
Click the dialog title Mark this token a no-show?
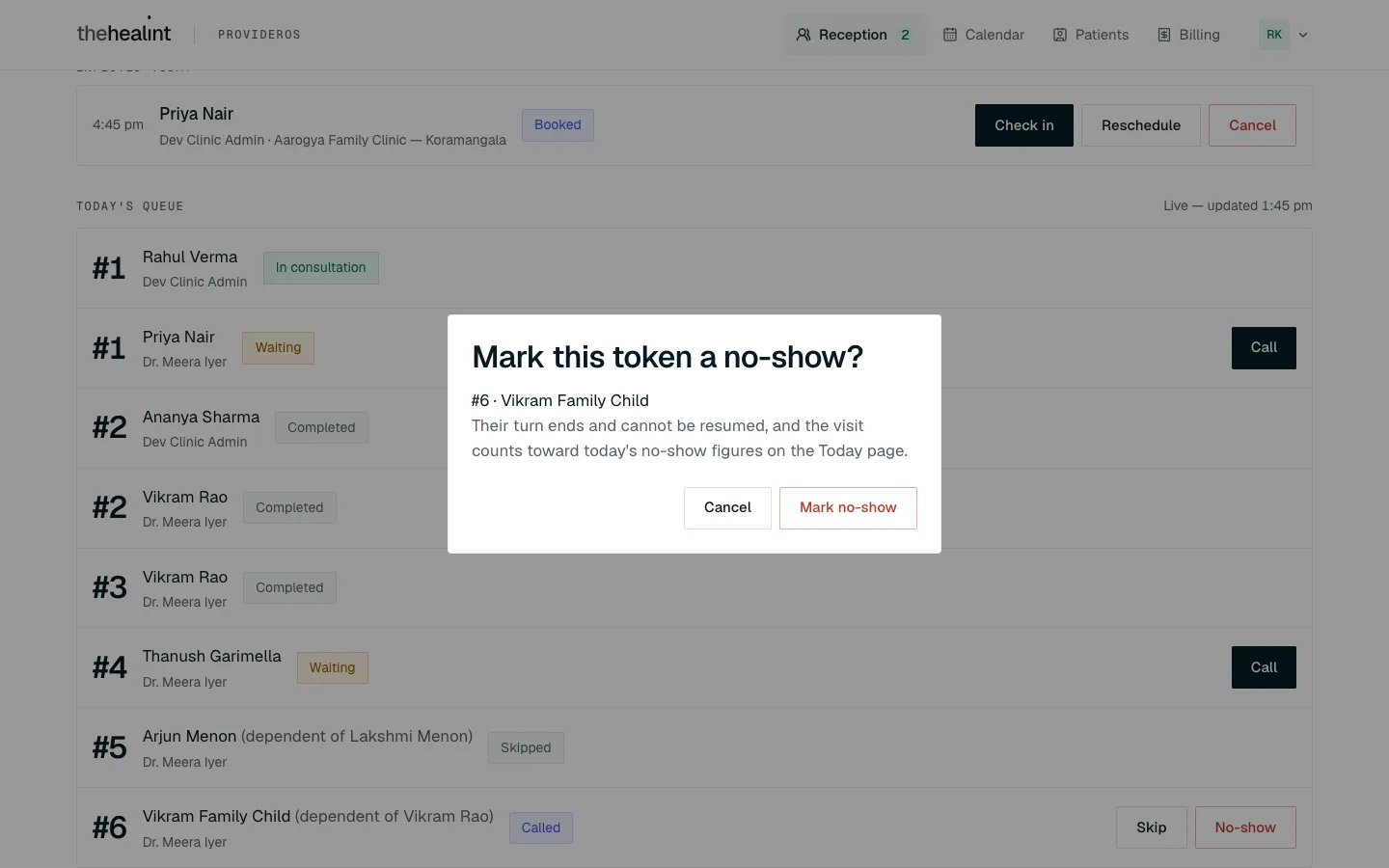click(x=667, y=357)
